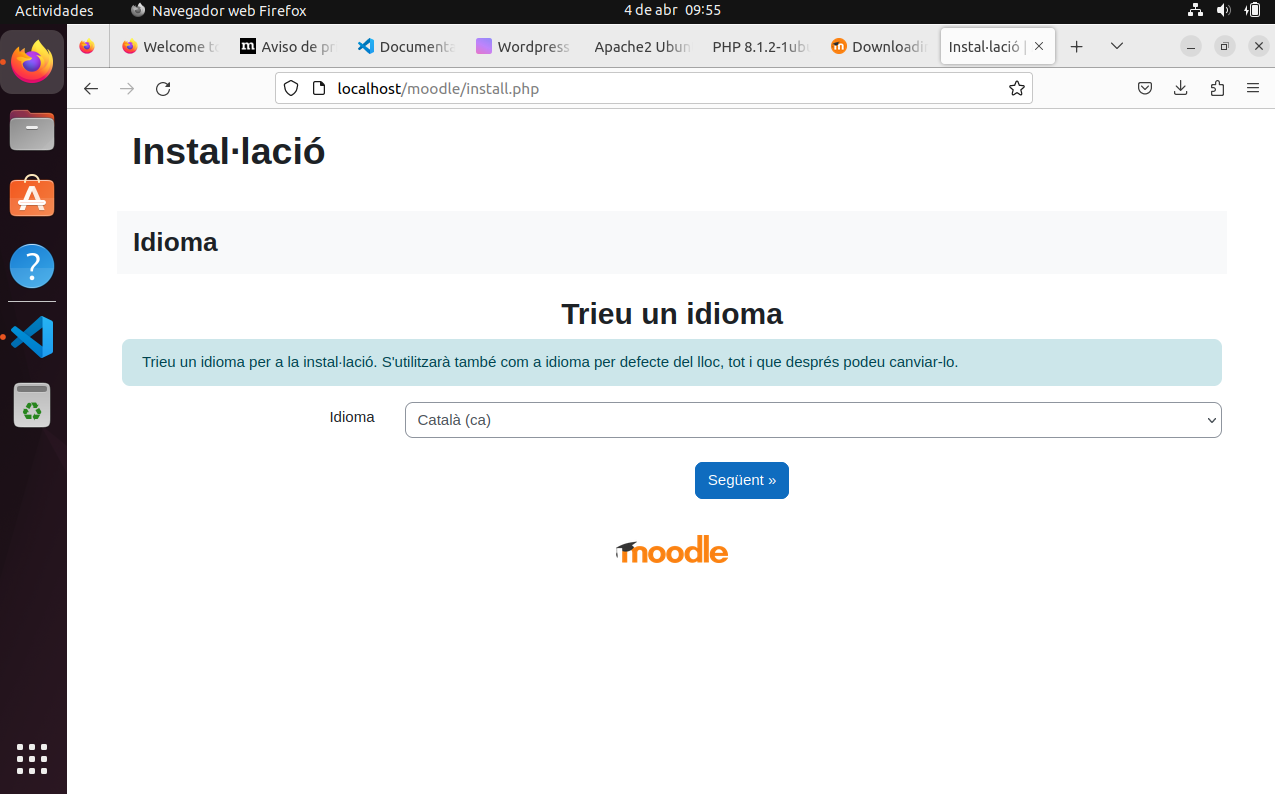Image resolution: width=1275 pixels, height=794 pixels.
Task: Click the volume indicator in the system tray
Action: (x=1222, y=11)
